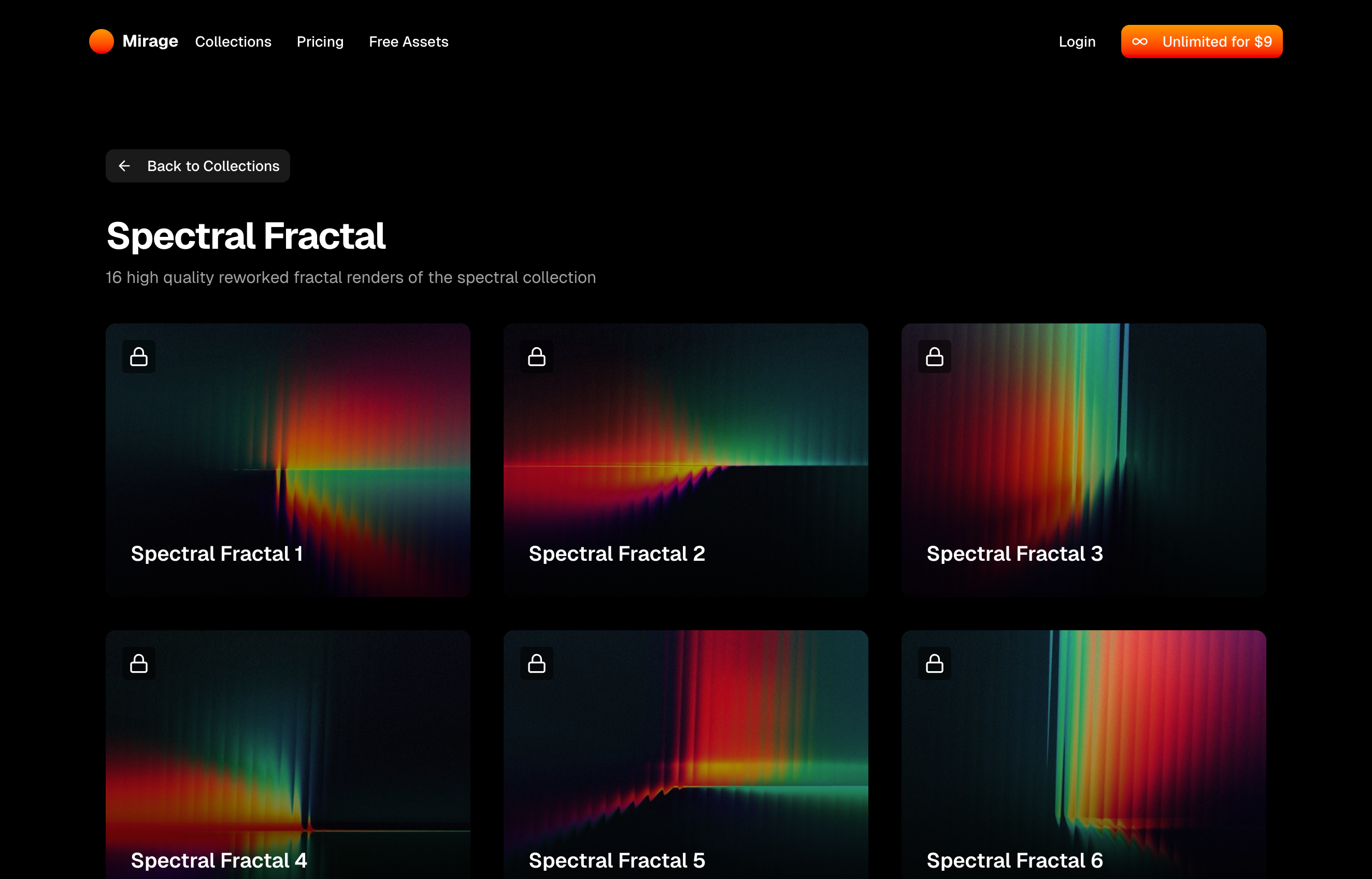
Task: Click the lock icon on Spectral Fractal 6
Action: (x=934, y=663)
